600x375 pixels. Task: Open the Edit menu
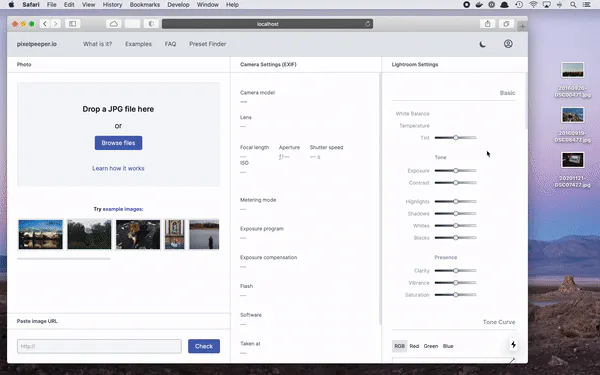(x=69, y=5)
